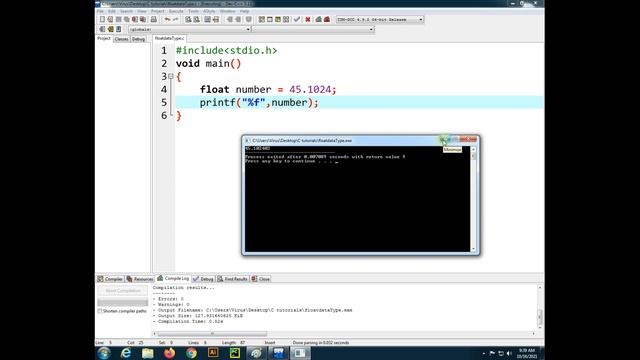Click the compile log vertical scrollbar
Image resolution: width=640 pixels, height=360 pixels.
540,308
